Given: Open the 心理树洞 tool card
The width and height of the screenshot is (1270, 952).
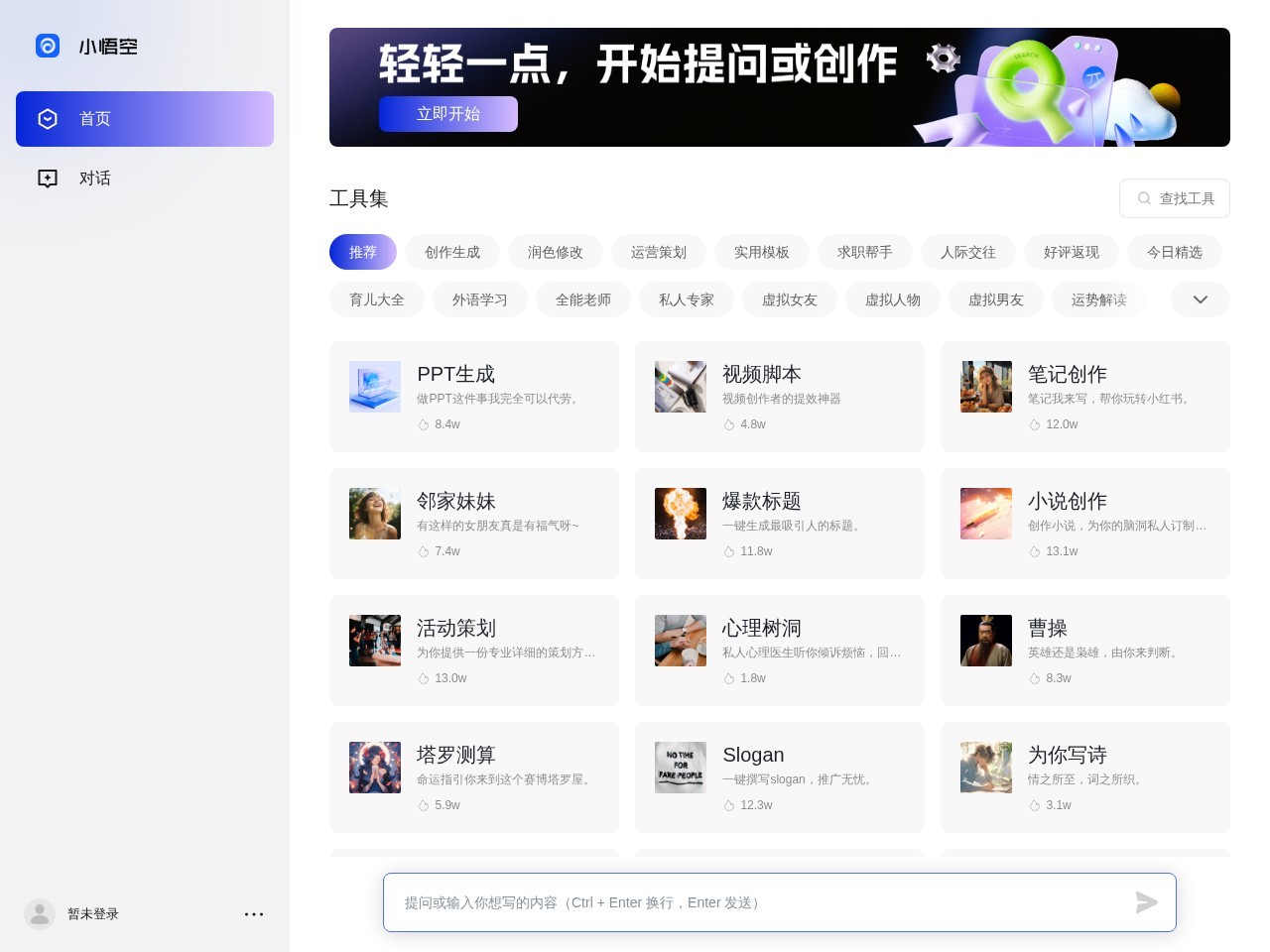Looking at the screenshot, I should tap(780, 650).
